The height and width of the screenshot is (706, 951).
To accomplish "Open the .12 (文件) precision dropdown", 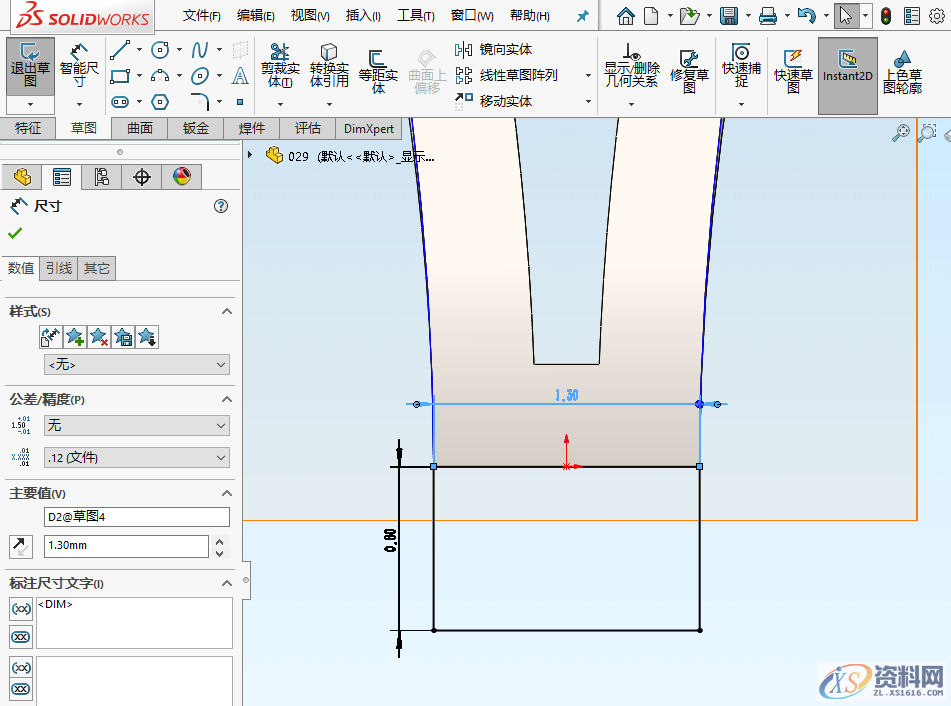I will click(137, 457).
